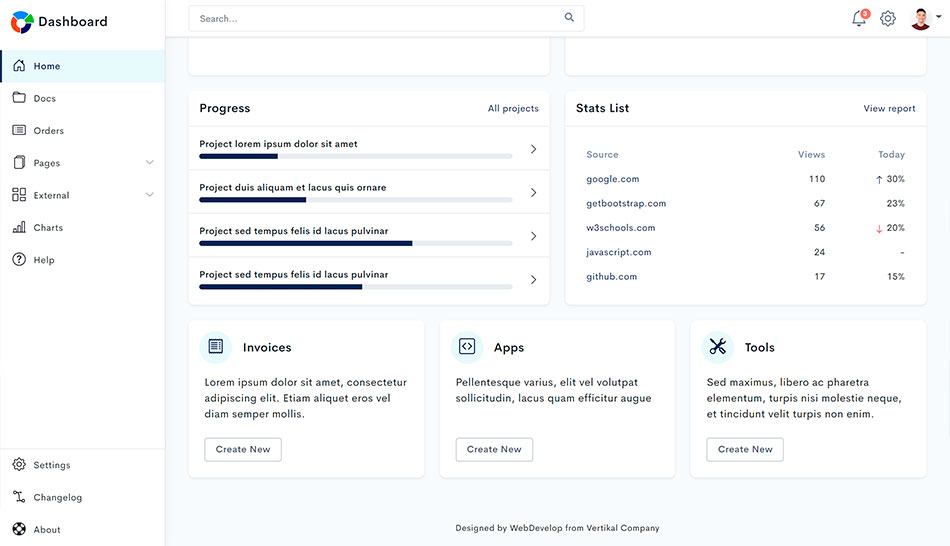The height and width of the screenshot is (546, 950).
Task: Click the Help question mark icon
Action: (x=19, y=259)
